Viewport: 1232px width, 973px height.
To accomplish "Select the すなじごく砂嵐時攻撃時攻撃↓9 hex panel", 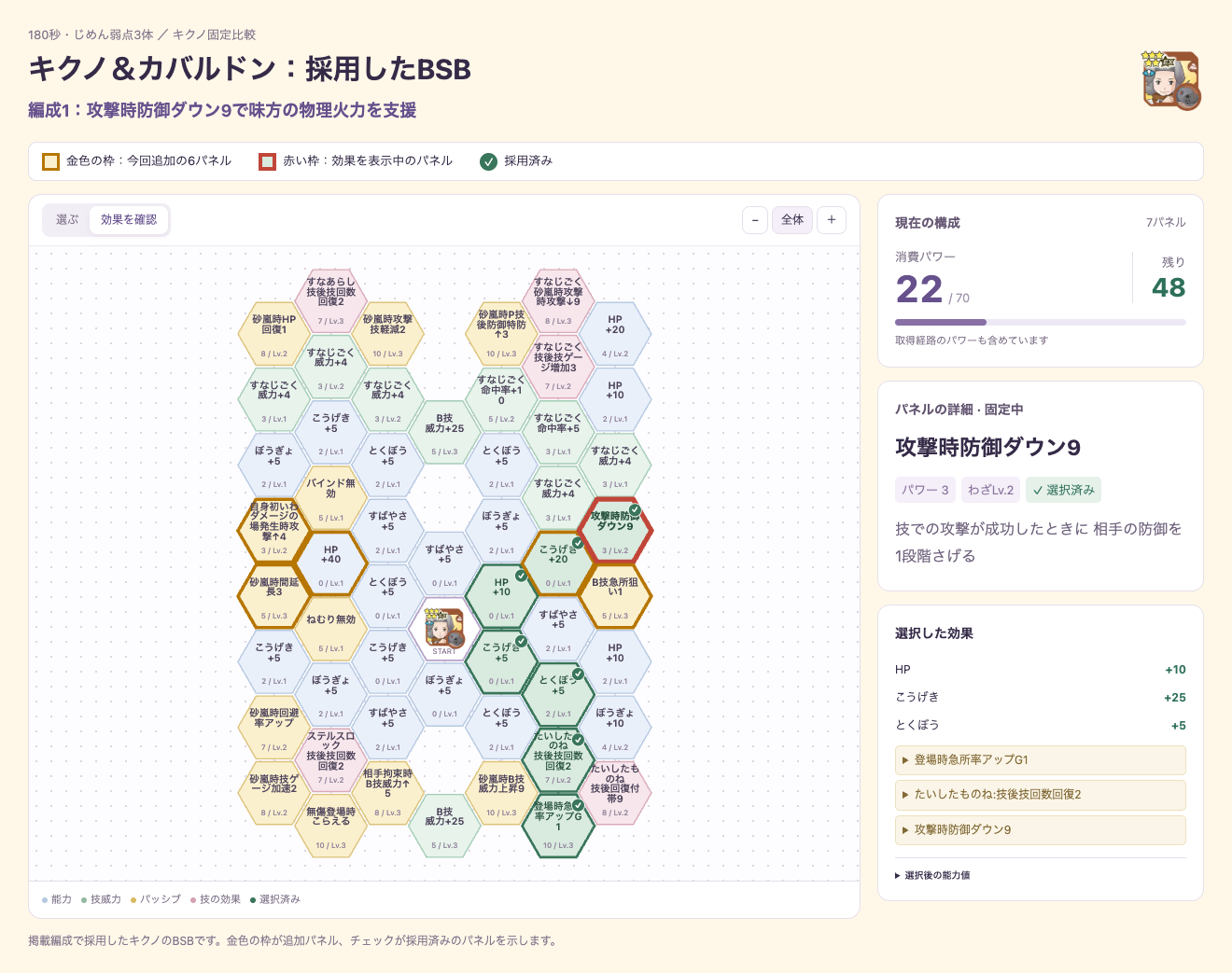I will click(x=558, y=301).
